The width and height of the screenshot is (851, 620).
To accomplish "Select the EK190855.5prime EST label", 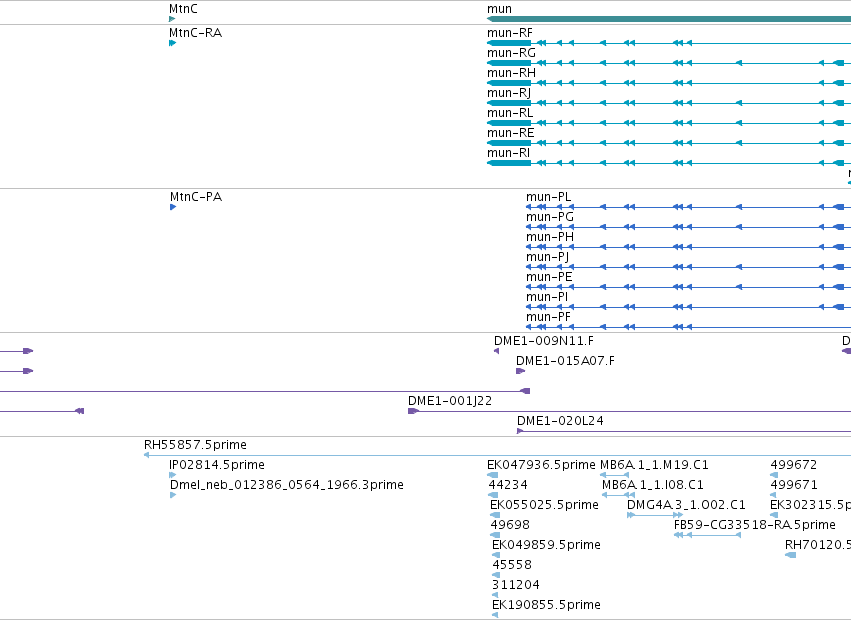I will 547,605.
